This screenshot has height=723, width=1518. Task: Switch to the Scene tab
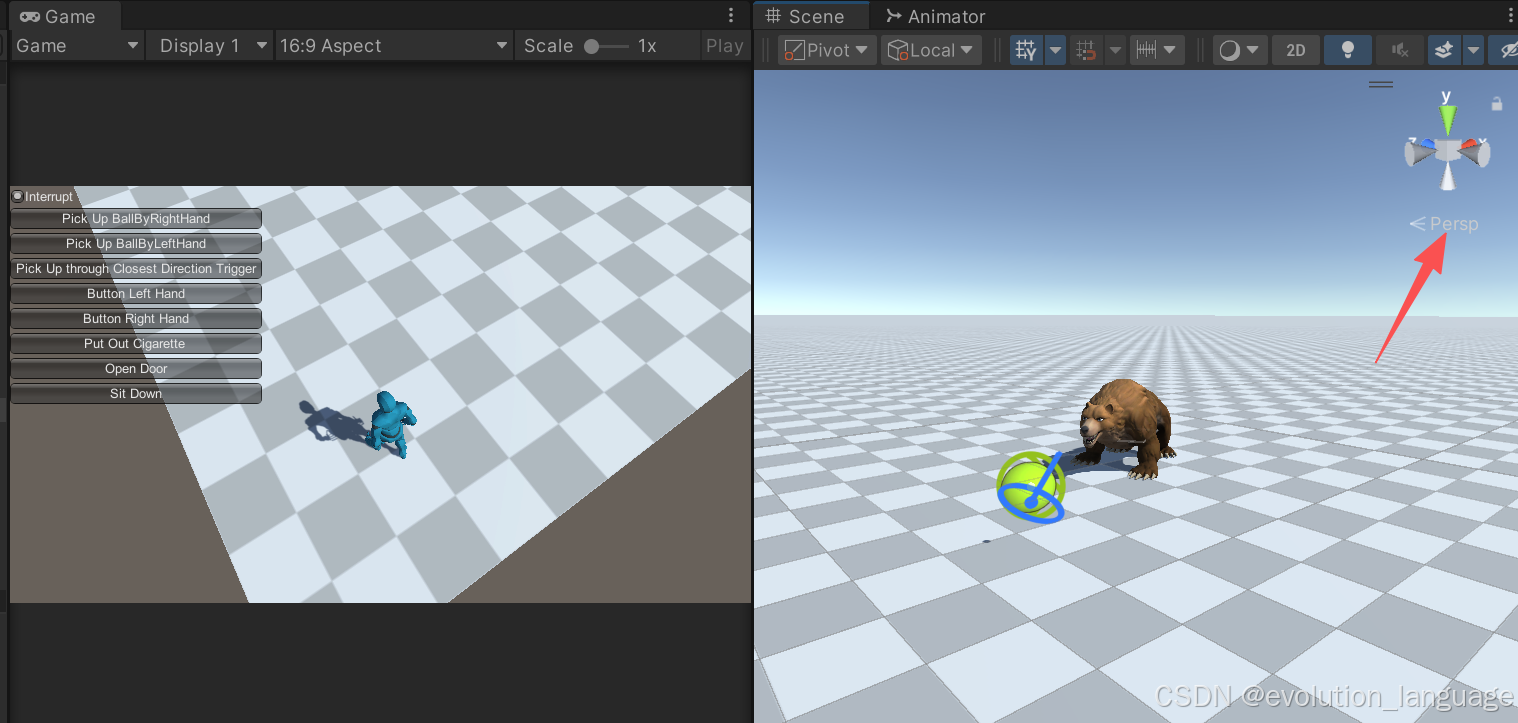(811, 16)
